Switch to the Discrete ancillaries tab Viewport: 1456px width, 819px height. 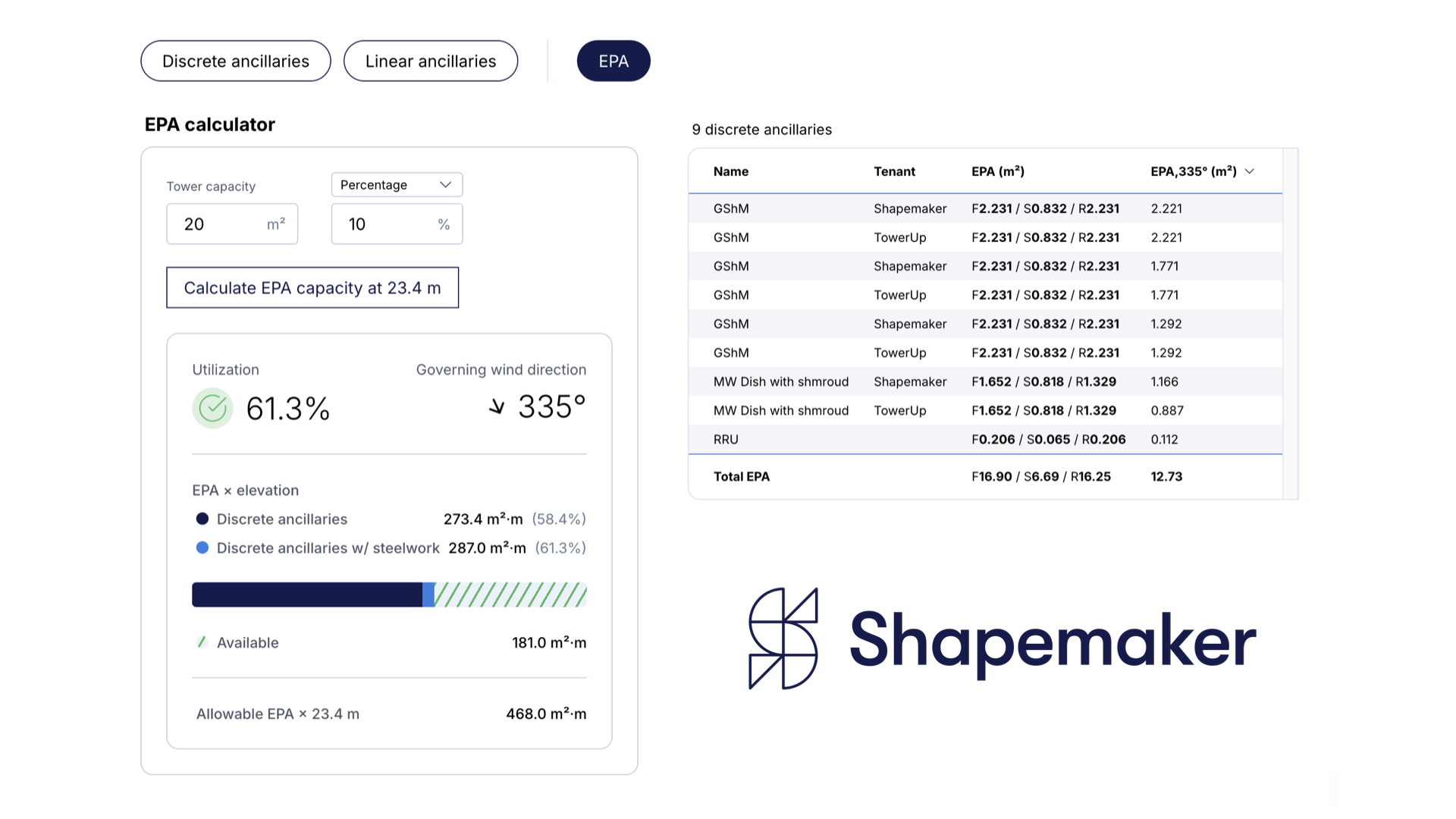tap(236, 61)
